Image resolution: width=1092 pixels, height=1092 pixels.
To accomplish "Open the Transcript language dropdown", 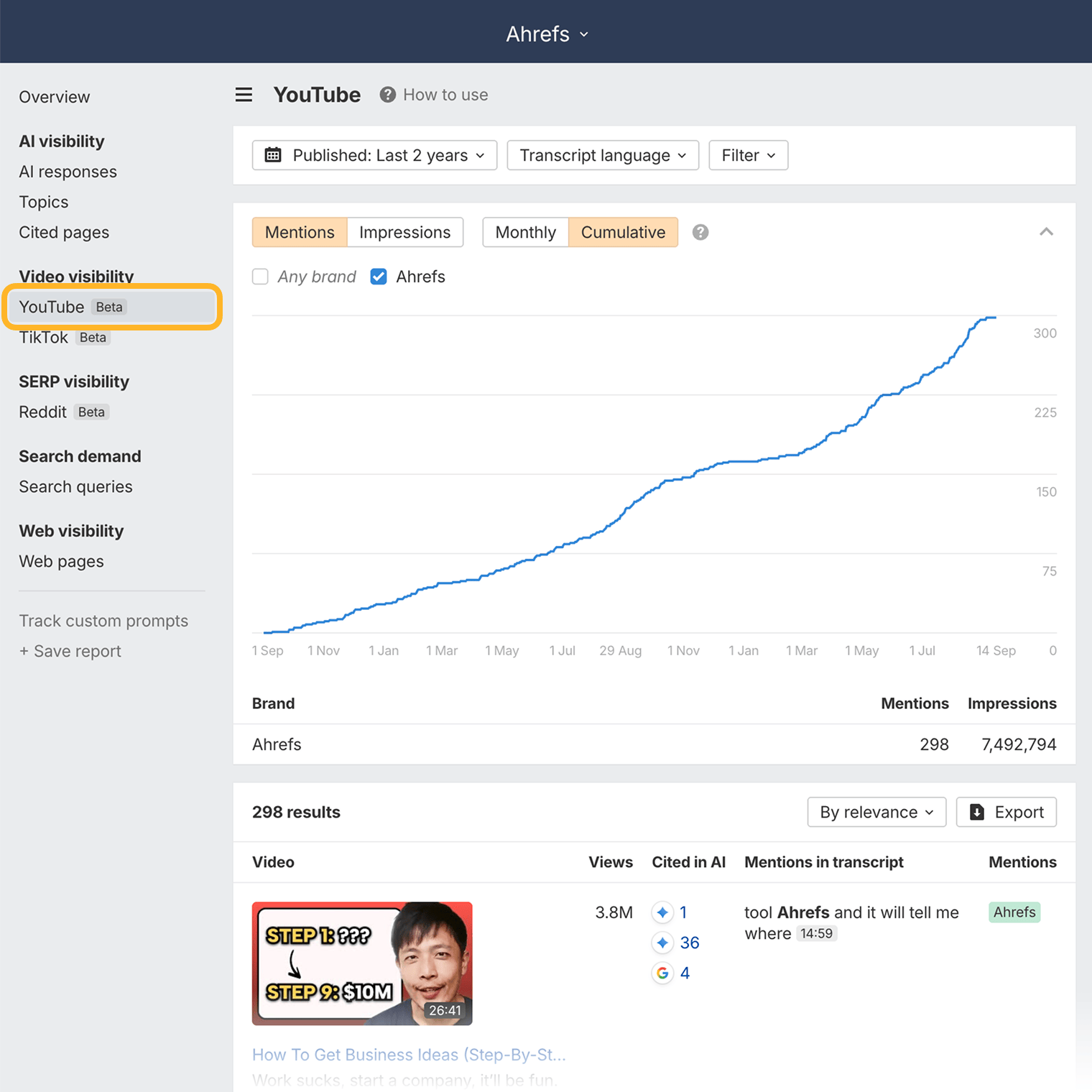I will point(603,155).
